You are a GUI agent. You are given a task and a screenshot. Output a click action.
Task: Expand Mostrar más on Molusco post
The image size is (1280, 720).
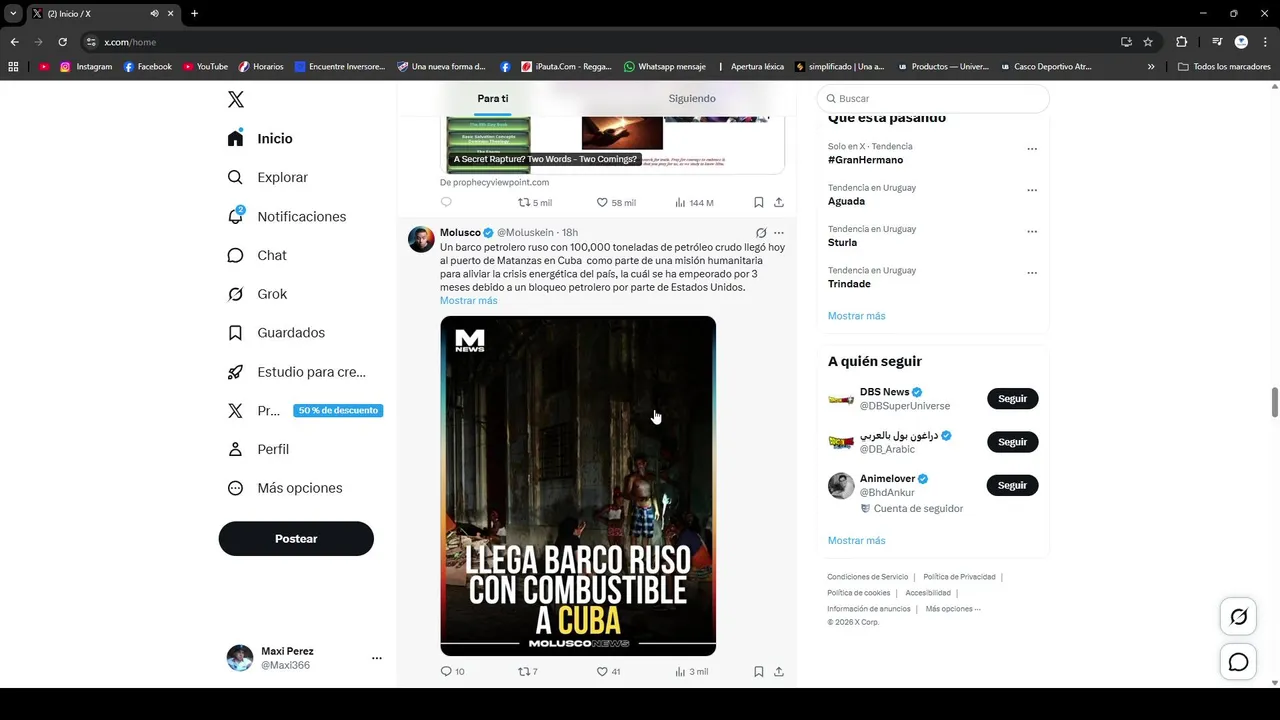coord(468,301)
